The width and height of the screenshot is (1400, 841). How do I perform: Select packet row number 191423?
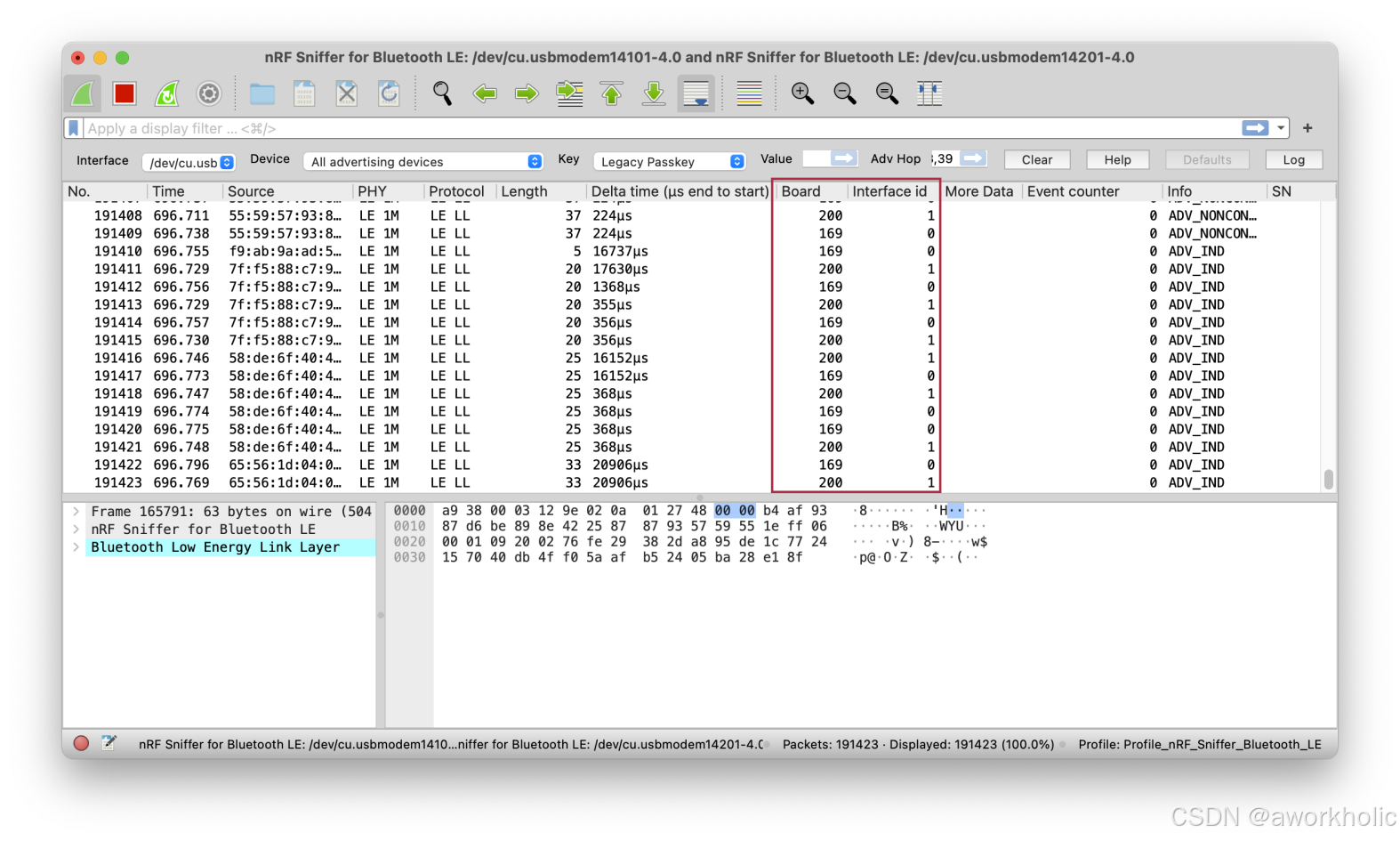(x=692, y=483)
